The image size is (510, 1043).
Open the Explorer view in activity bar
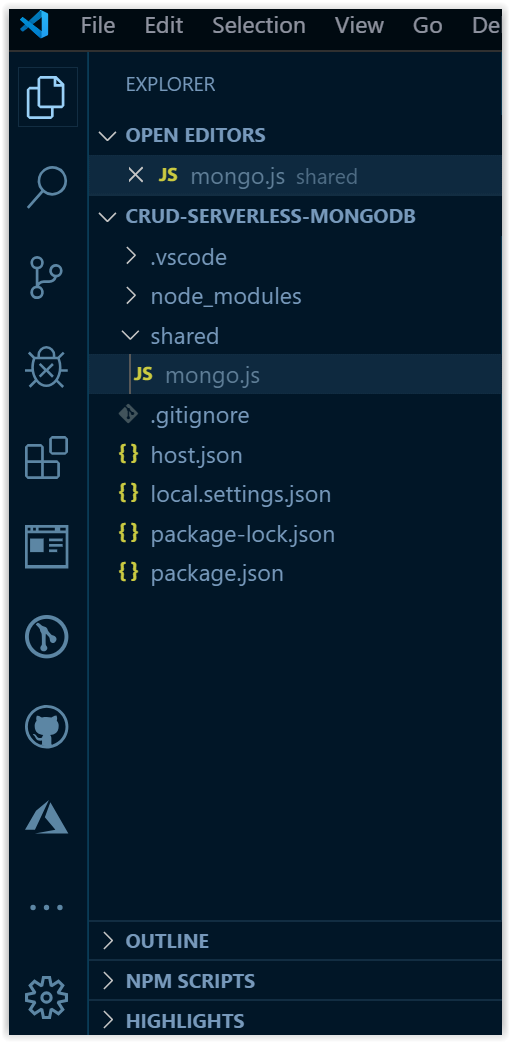(47, 97)
